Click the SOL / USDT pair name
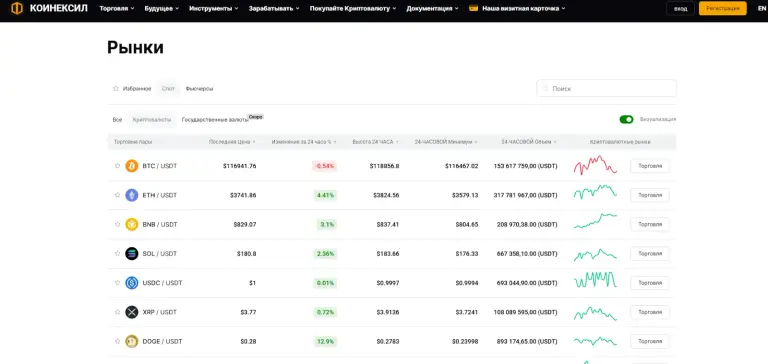The image size is (768, 364). pyautogui.click(x=159, y=254)
